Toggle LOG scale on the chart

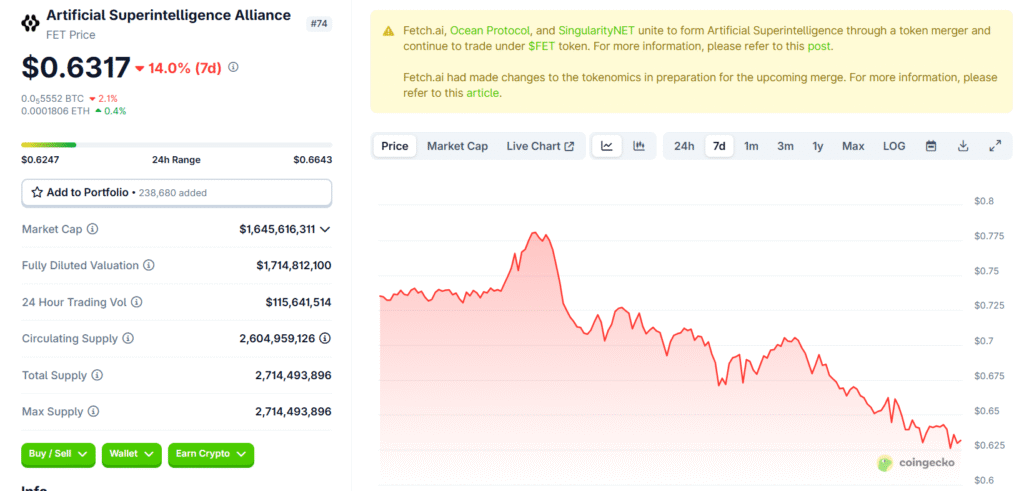pyautogui.click(x=894, y=146)
